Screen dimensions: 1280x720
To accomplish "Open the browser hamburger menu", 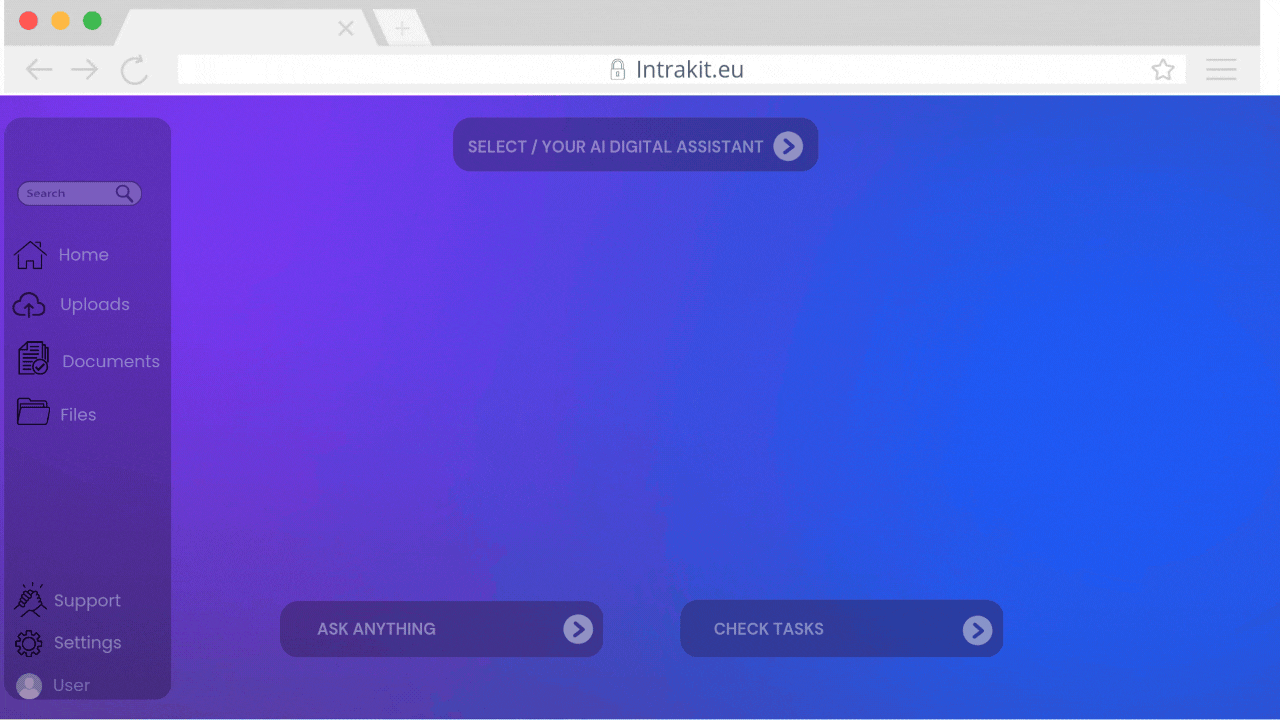I will (x=1221, y=69).
